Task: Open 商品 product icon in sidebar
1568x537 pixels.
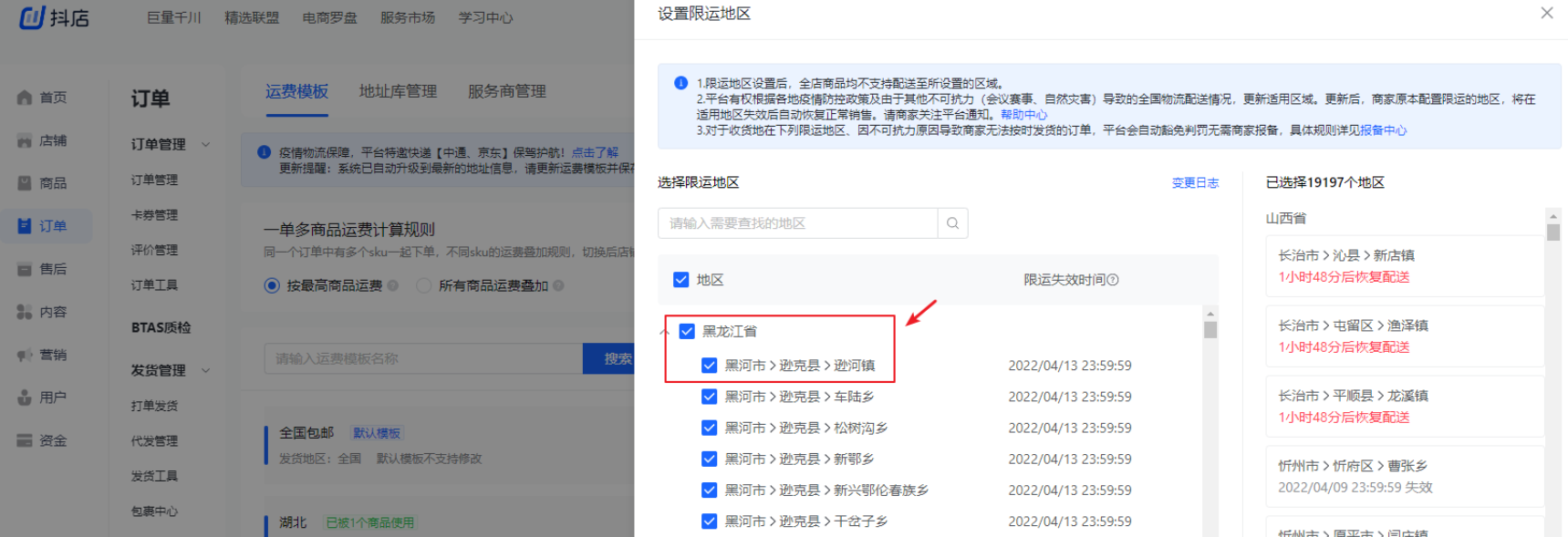Action: pyautogui.click(x=25, y=183)
